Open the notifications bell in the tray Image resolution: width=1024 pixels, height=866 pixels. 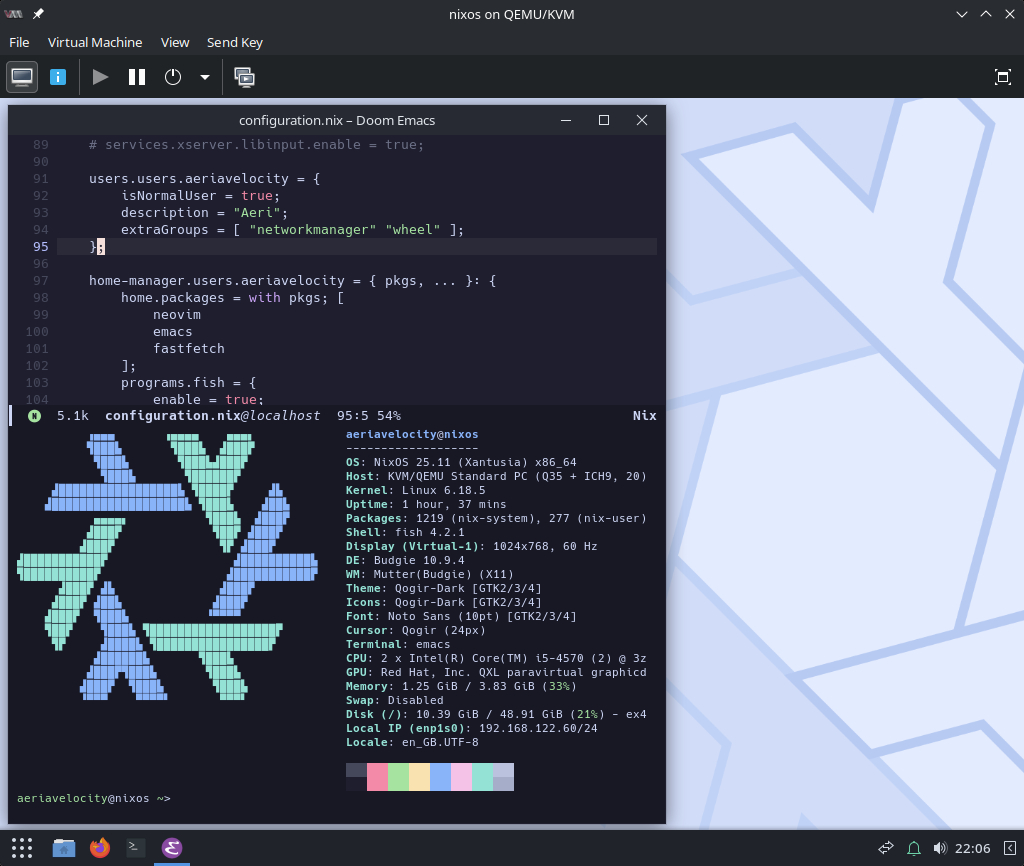coord(913,848)
